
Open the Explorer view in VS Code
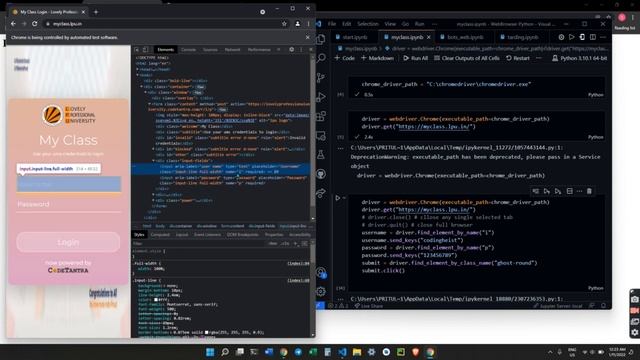(321, 39)
